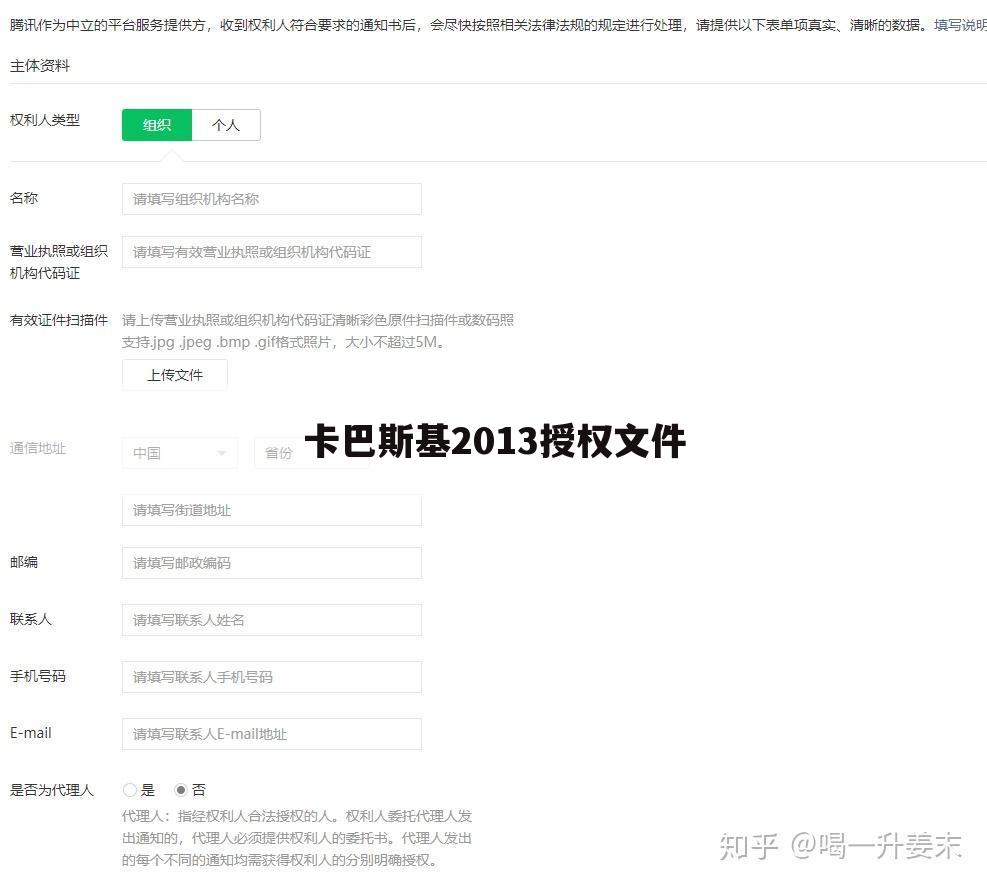Click the 主体资料 section heading
This screenshot has width=987, height=886.
(40, 65)
